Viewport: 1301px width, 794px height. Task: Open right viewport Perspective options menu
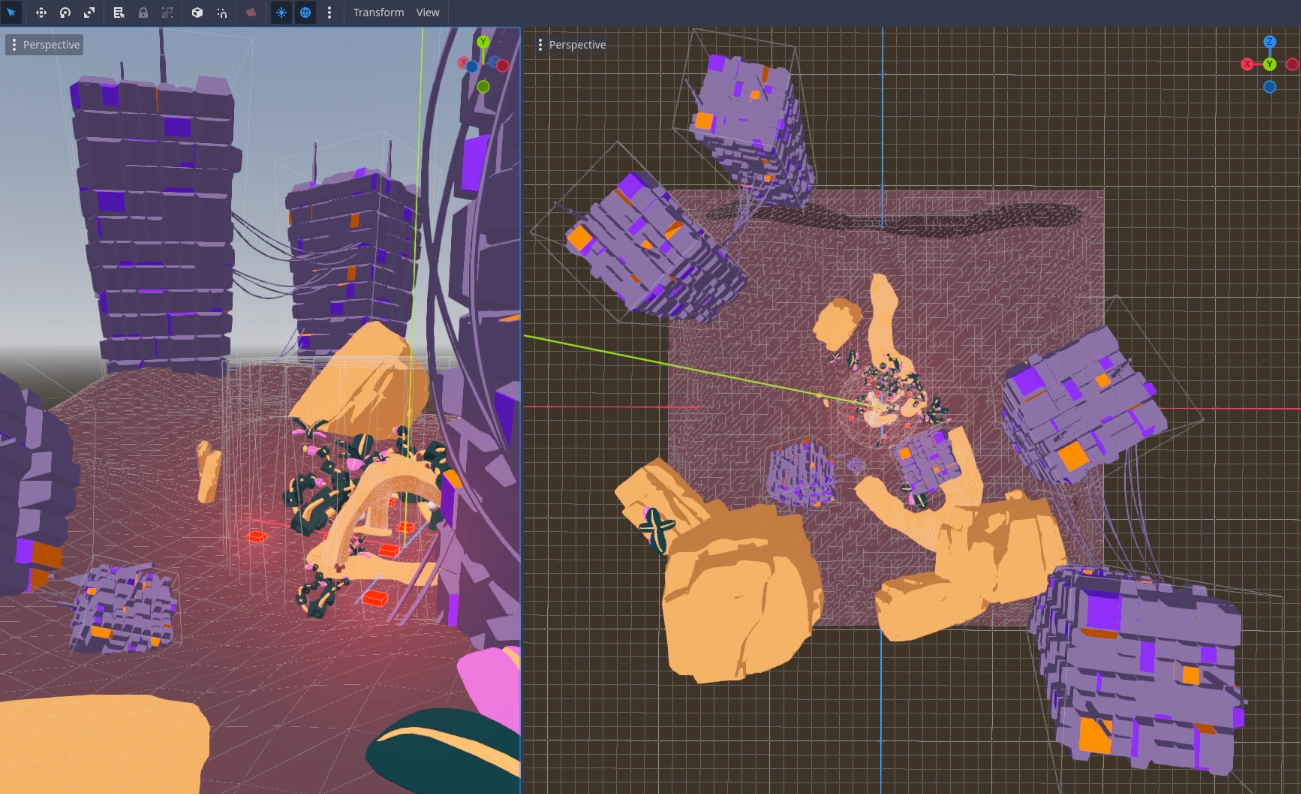[569, 45]
